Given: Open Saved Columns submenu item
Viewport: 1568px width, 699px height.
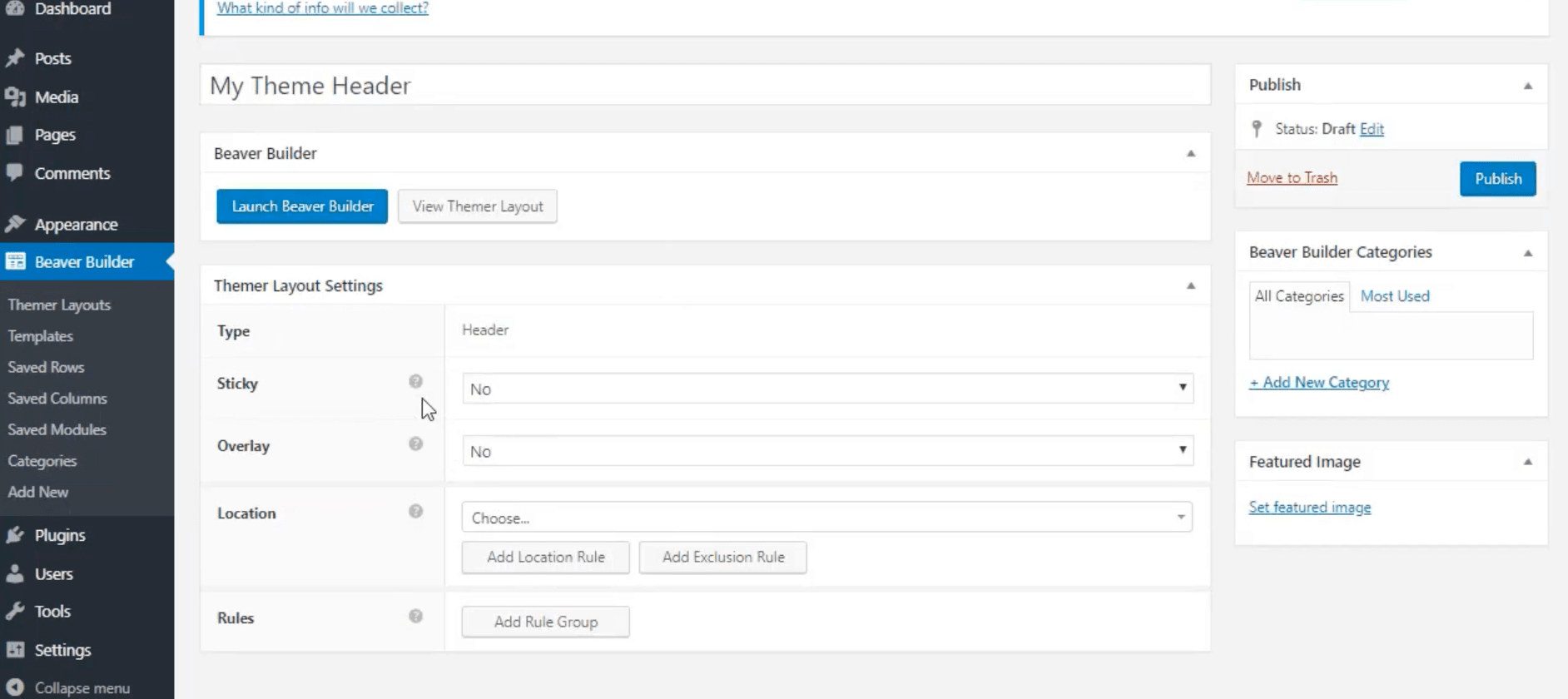Looking at the screenshot, I should (57, 399).
